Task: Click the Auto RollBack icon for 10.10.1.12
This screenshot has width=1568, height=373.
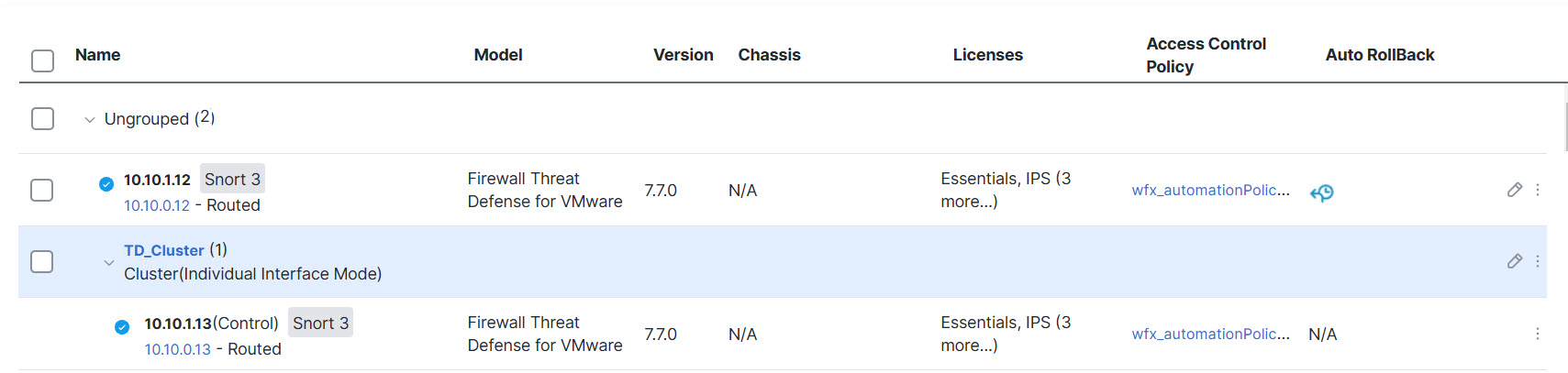Action: tap(1321, 192)
